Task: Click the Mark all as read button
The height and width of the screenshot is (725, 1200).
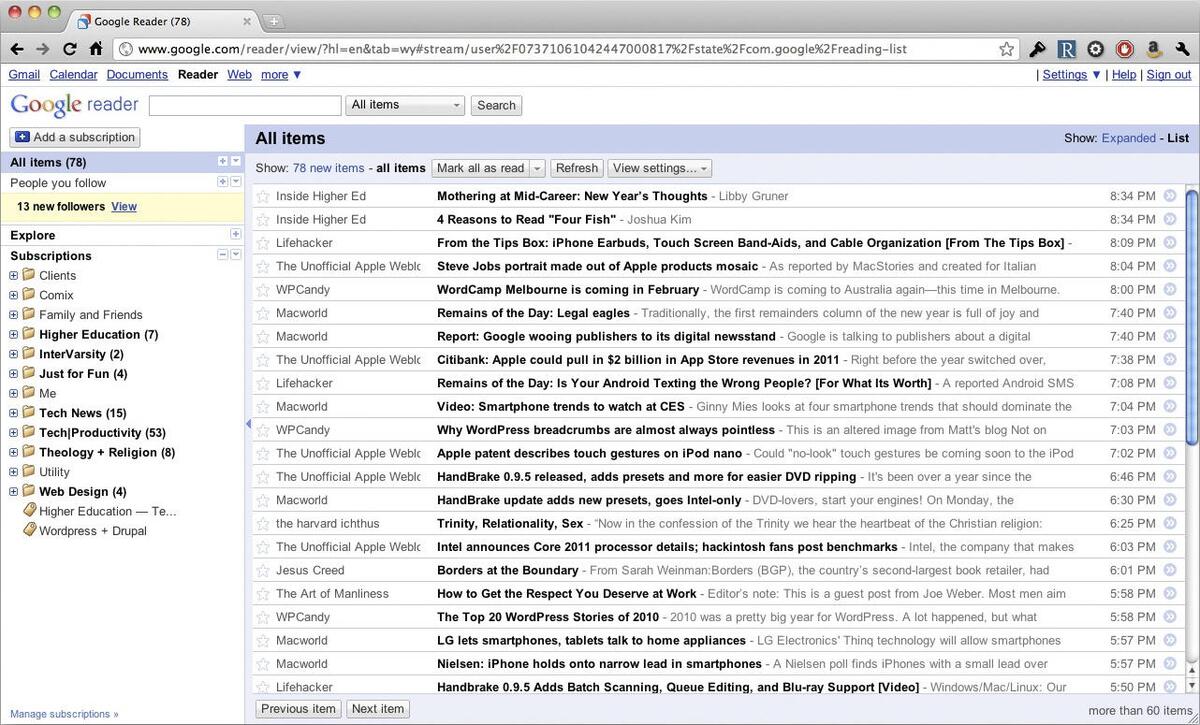Action: pyautogui.click(x=480, y=168)
